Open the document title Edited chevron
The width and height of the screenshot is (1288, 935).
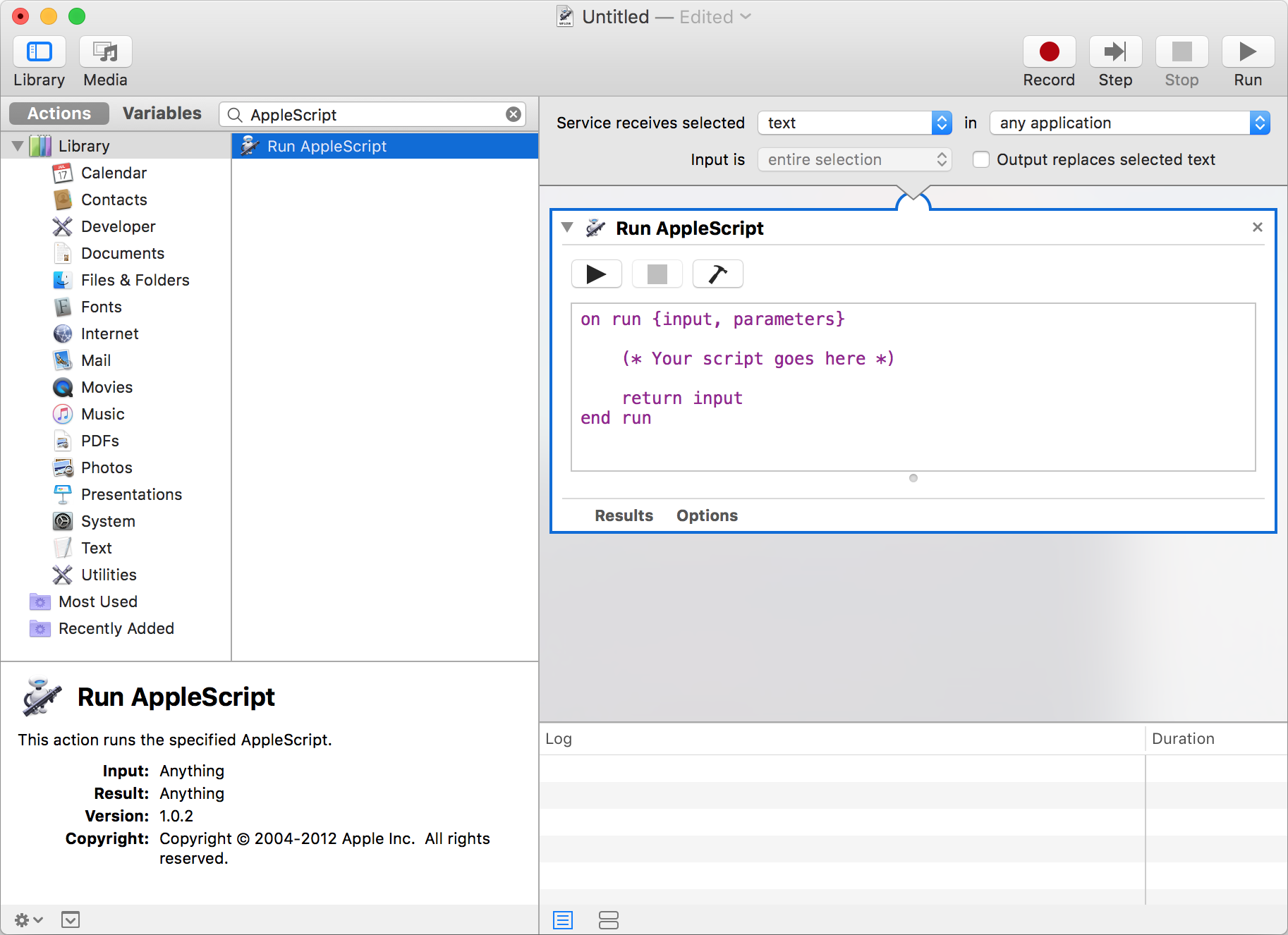pos(746,16)
